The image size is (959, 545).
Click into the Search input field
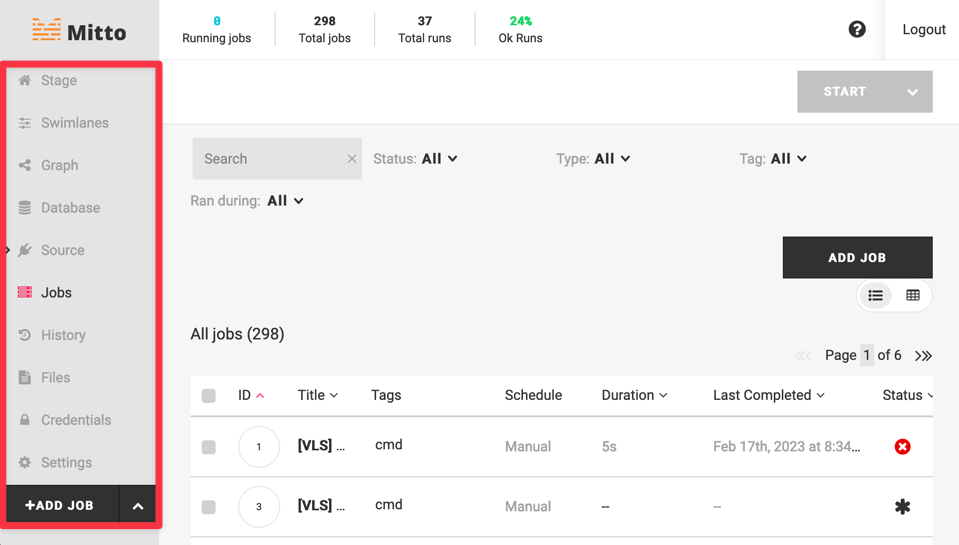268,159
